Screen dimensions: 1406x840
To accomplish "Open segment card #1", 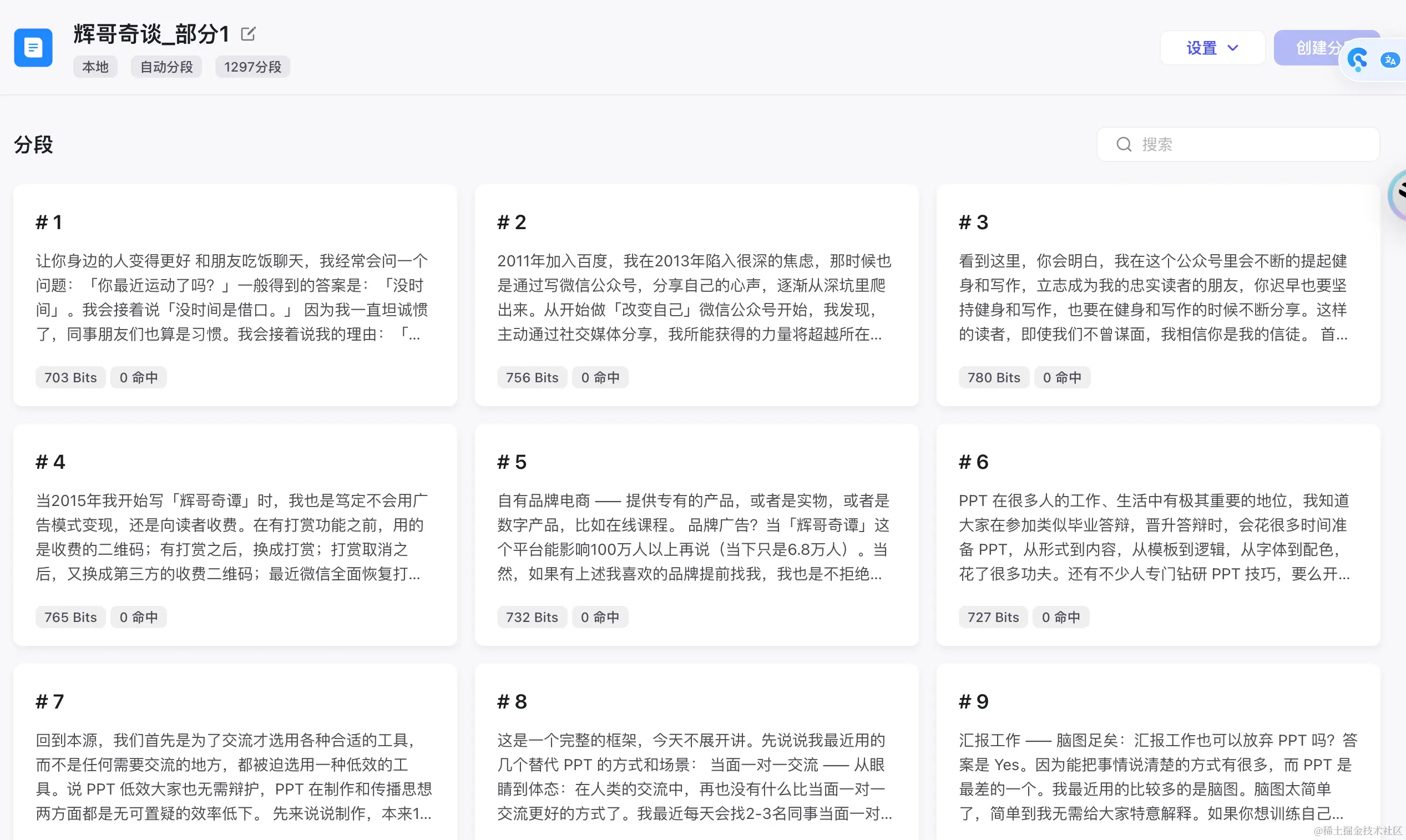I will (x=235, y=295).
